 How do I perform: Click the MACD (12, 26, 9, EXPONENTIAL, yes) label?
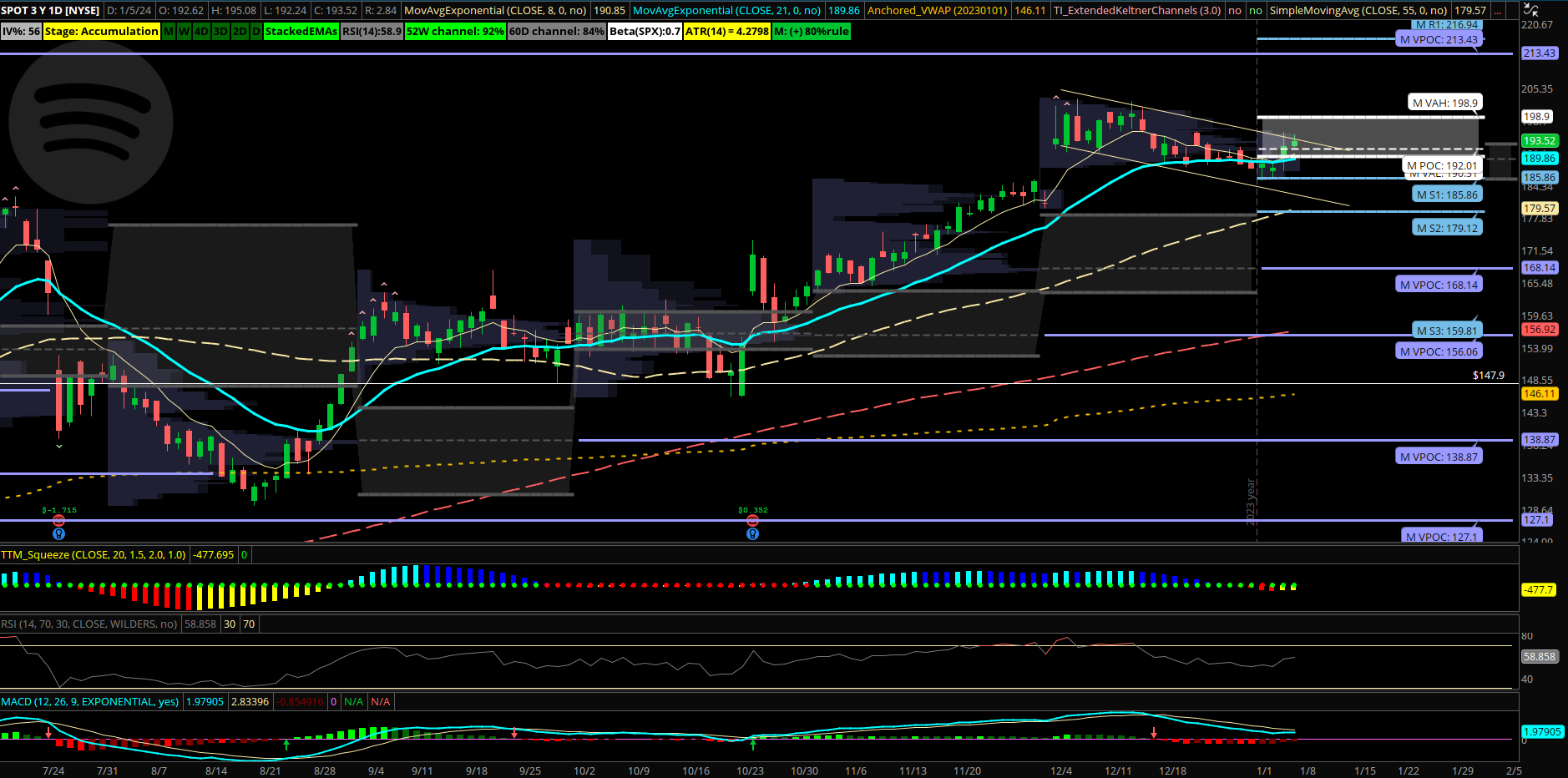(90, 701)
